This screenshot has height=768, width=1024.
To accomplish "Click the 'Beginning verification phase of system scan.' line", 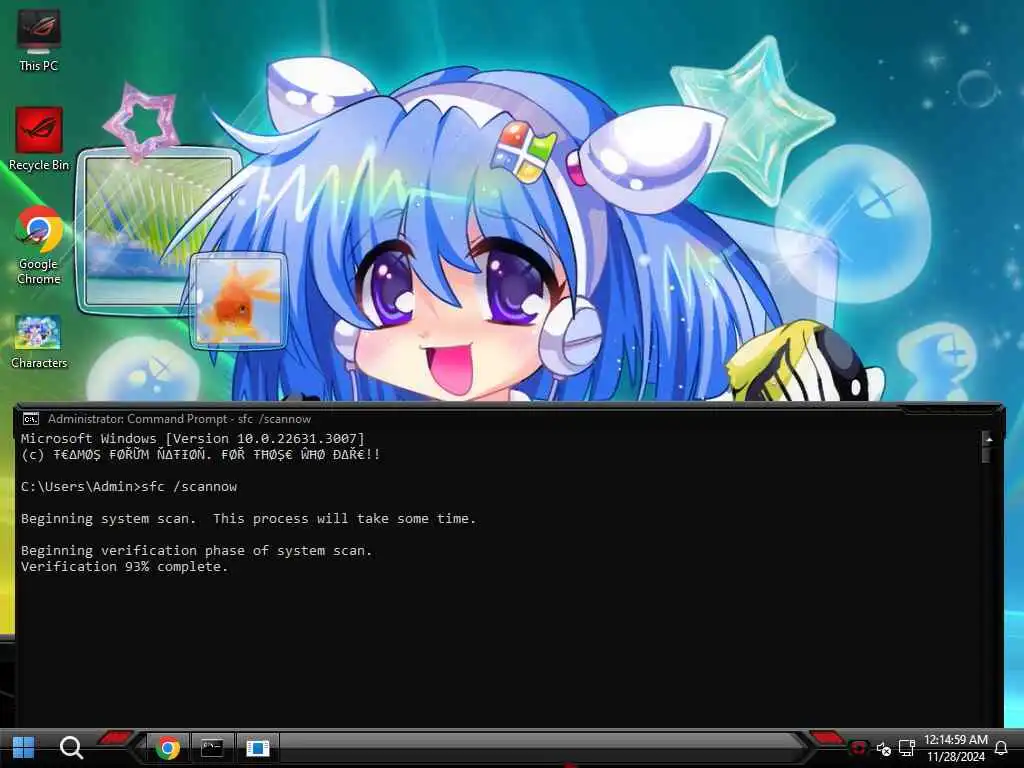I will [197, 551].
